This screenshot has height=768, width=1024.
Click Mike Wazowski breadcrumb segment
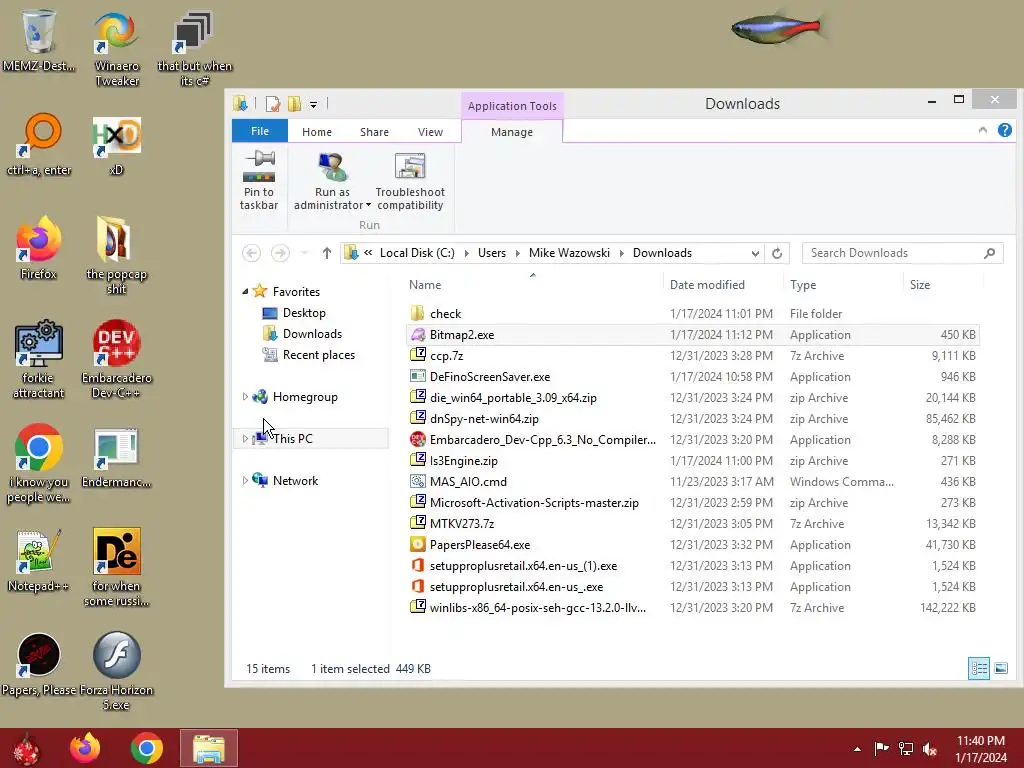[569, 253]
